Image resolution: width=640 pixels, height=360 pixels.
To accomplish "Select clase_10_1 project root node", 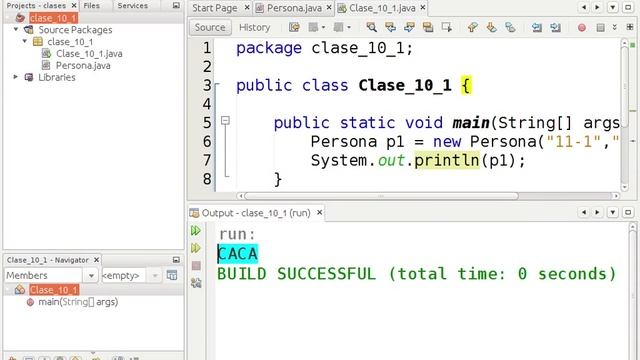I will click(x=53, y=18).
